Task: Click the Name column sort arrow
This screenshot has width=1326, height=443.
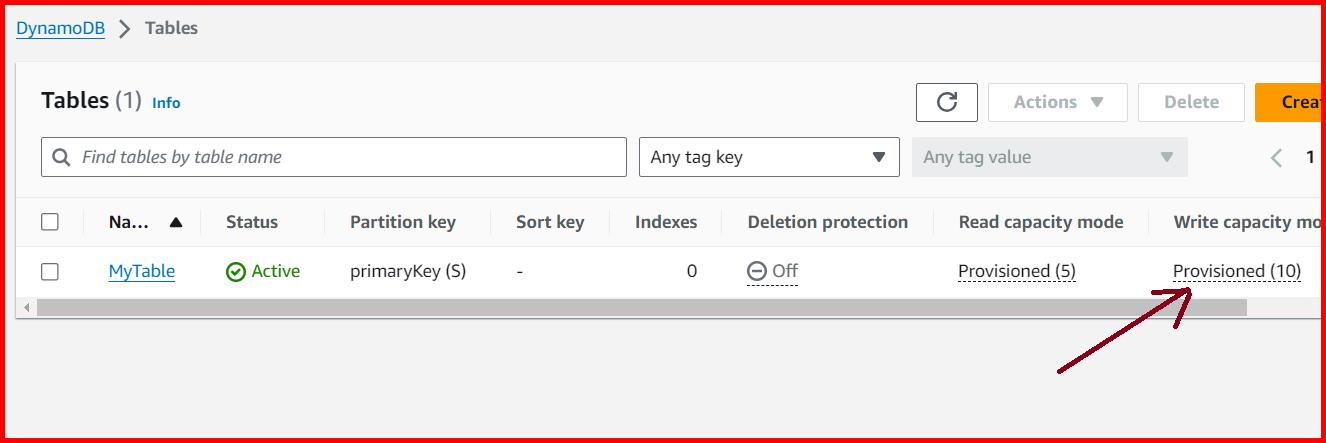Action: [176, 222]
